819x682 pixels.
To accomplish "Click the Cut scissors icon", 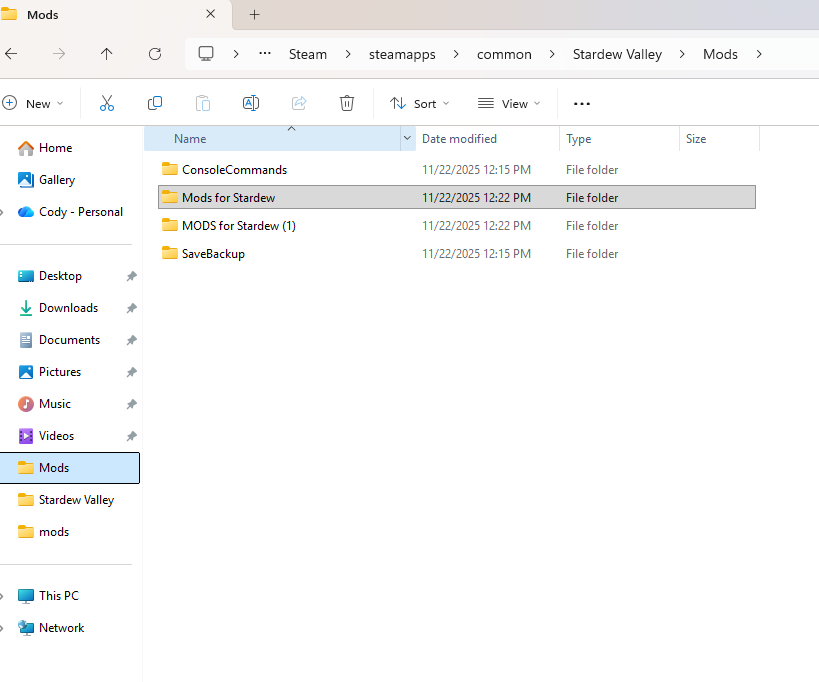I will point(107,103).
